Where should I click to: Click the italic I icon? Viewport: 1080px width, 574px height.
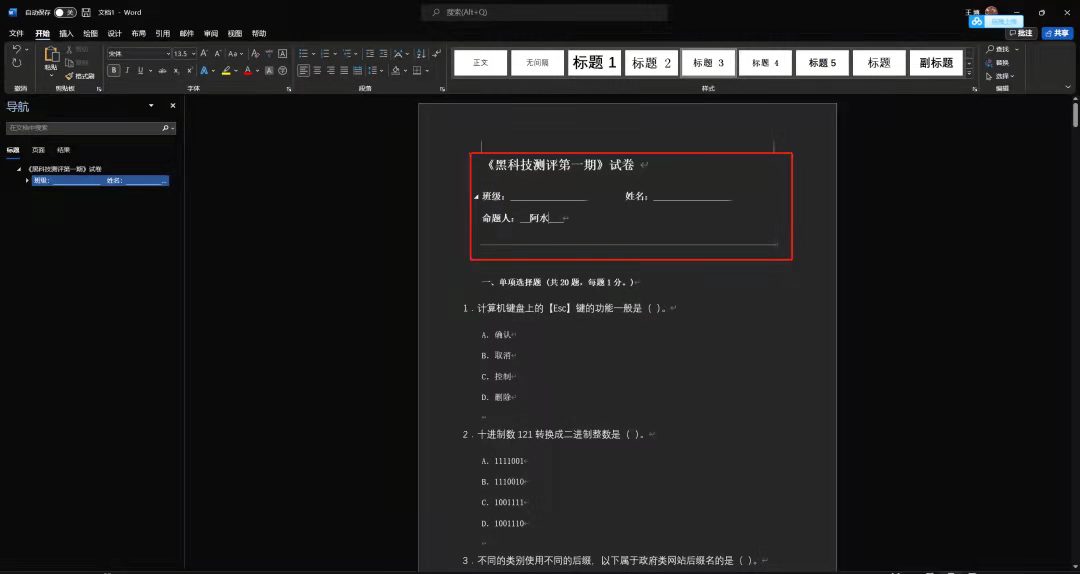127,71
